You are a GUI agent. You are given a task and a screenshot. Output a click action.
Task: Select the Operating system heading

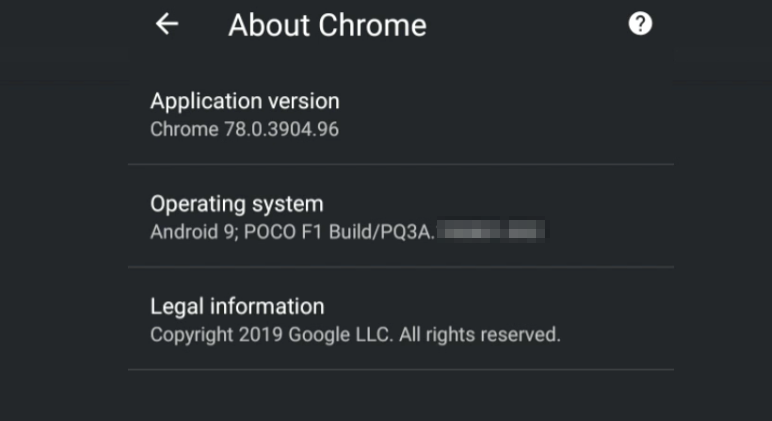coord(236,204)
